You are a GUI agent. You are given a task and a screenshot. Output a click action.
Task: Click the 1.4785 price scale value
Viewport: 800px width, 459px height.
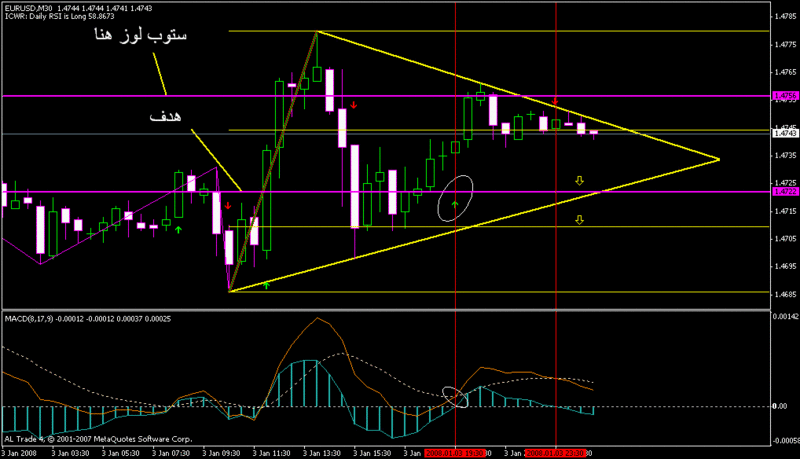point(786,16)
